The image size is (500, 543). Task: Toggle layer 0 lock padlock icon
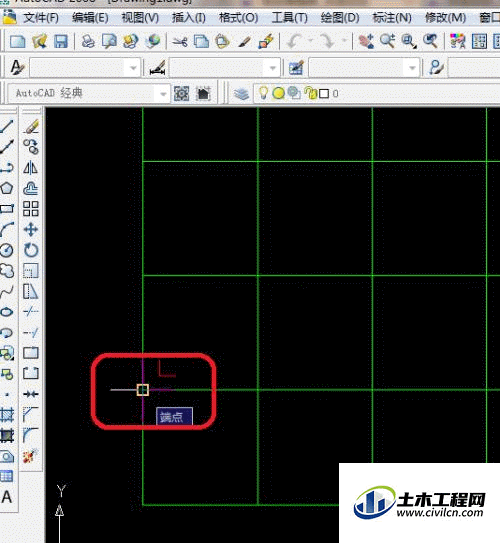click(311, 93)
